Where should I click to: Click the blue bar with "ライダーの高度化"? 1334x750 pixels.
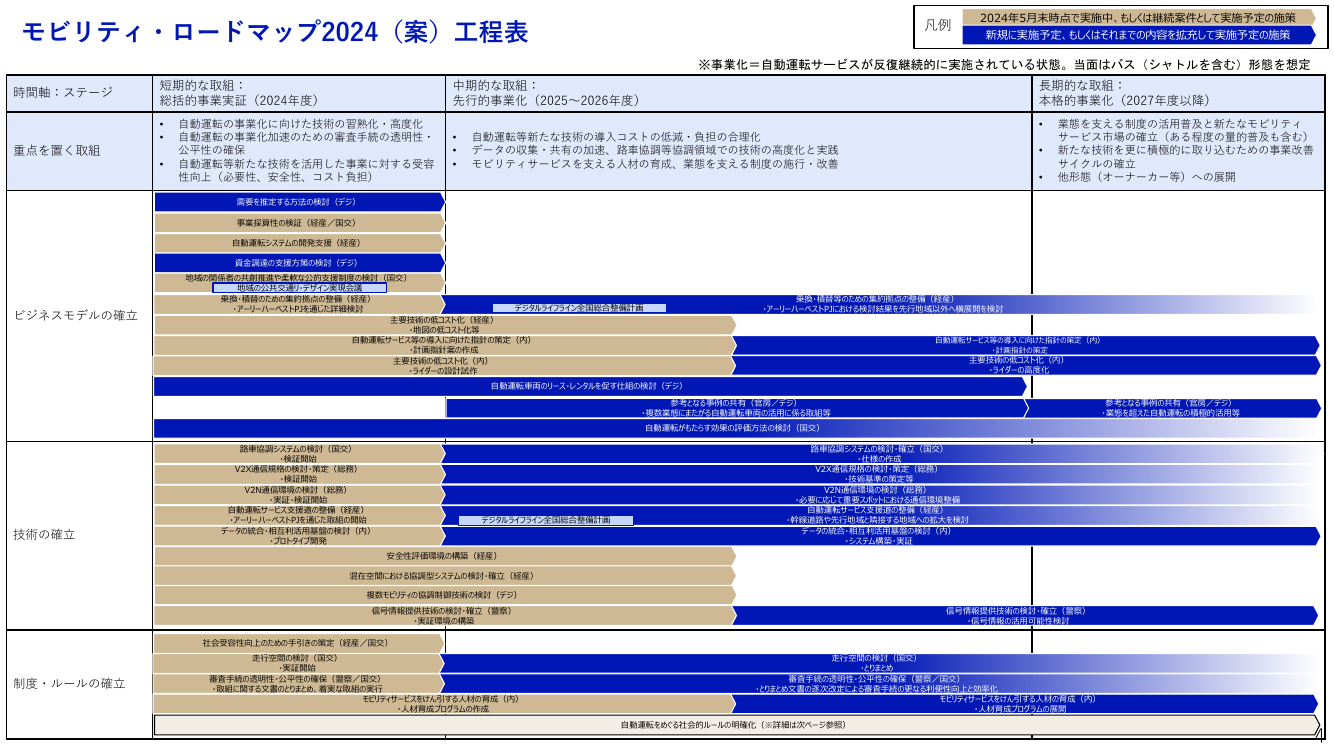point(1026,365)
